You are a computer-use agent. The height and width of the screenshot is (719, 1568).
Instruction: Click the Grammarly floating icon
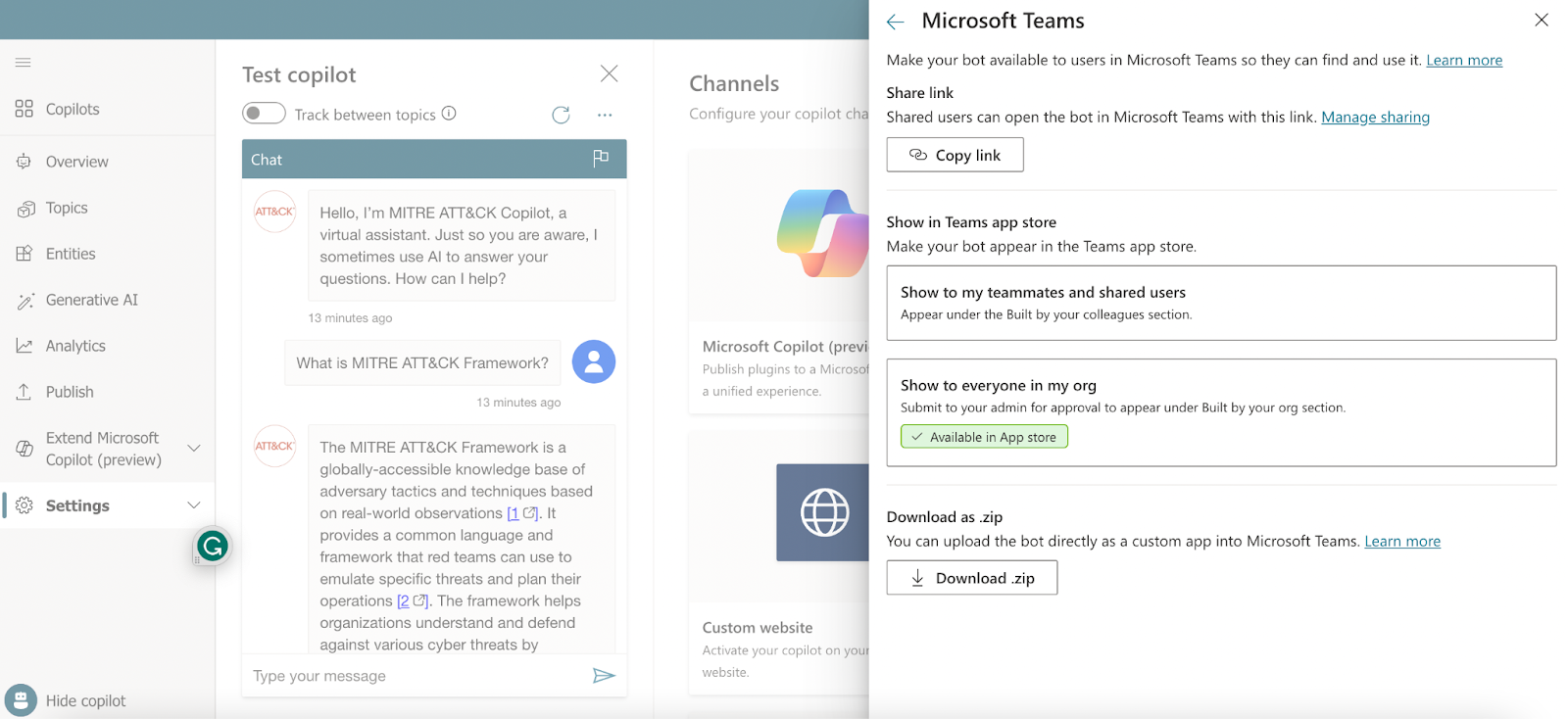coord(213,546)
